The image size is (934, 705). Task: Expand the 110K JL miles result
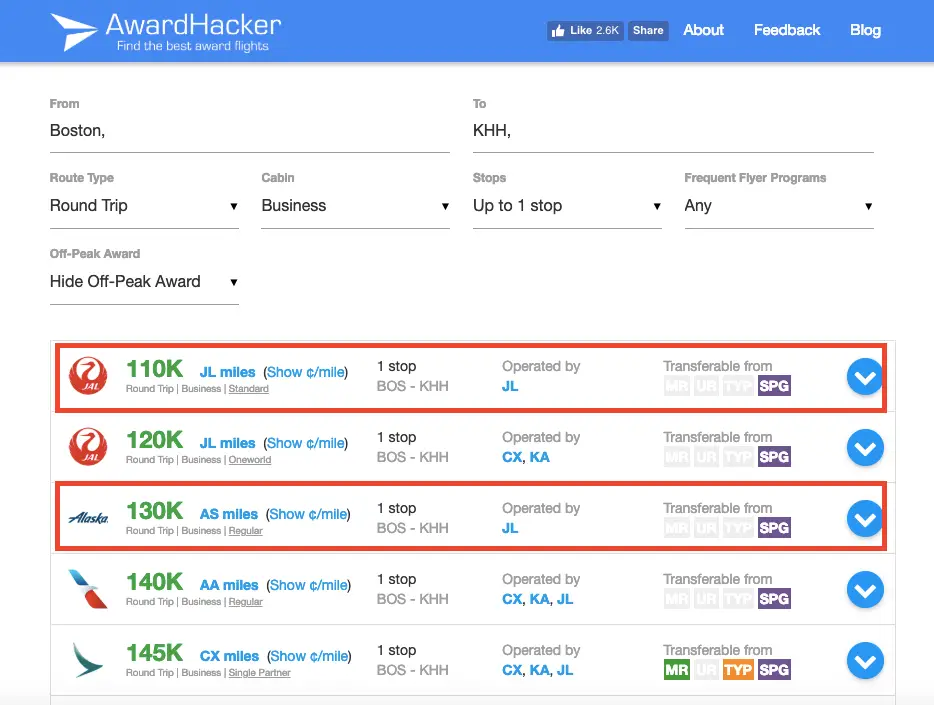click(865, 377)
